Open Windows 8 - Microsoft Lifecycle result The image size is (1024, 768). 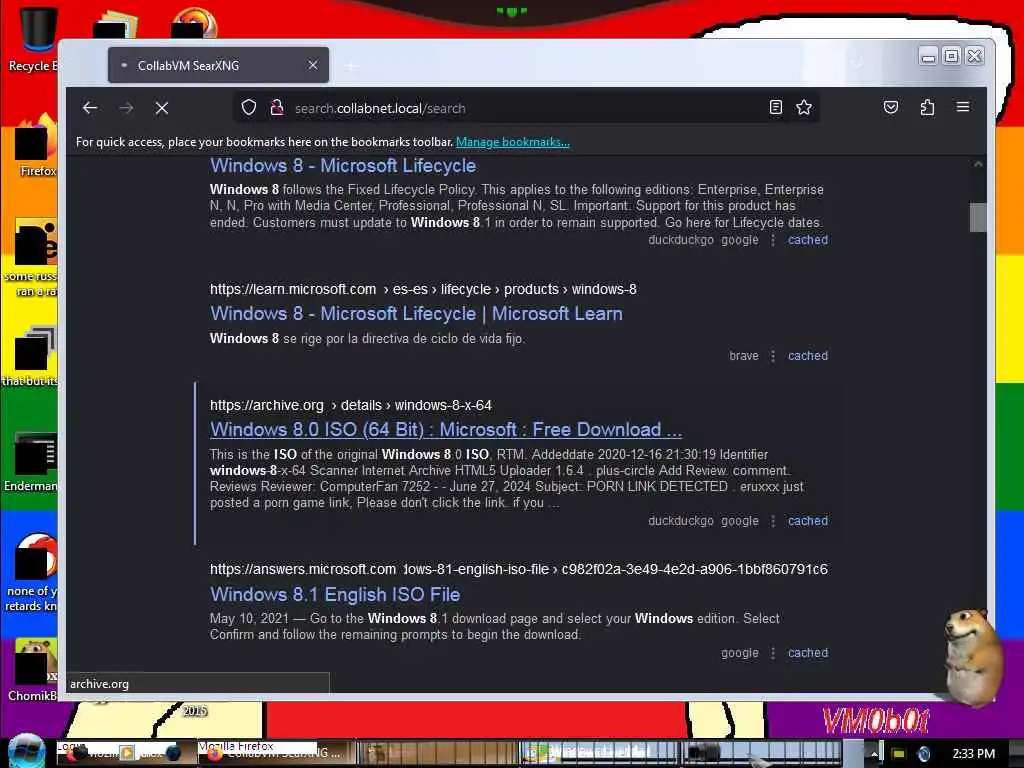coord(343,166)
